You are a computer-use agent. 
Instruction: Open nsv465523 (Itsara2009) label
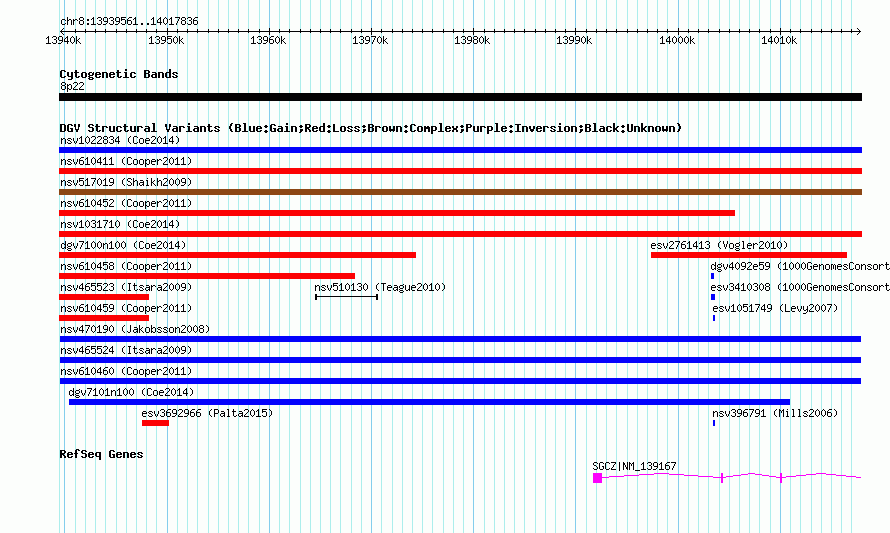click(126, 287)
